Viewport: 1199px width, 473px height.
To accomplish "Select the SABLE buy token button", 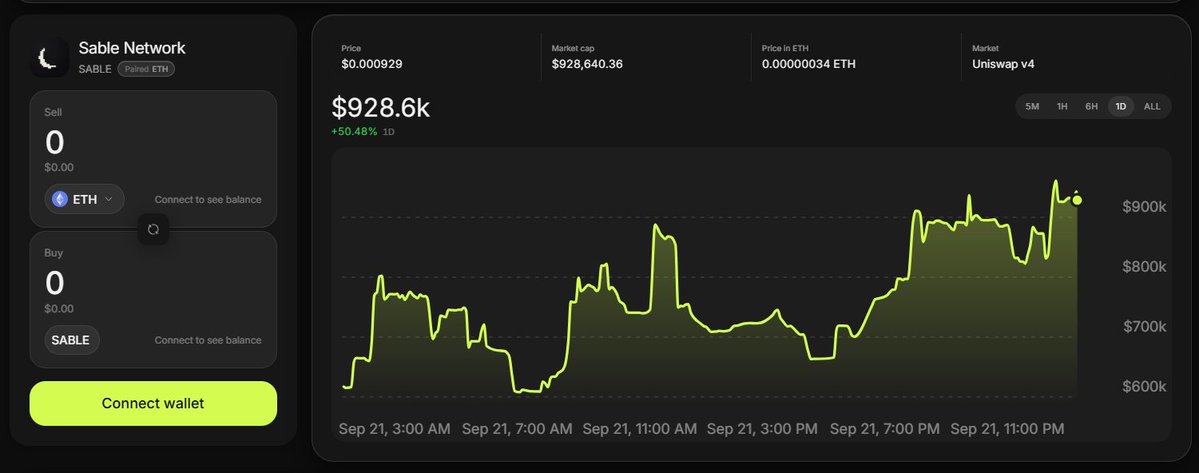I will 71,340.
